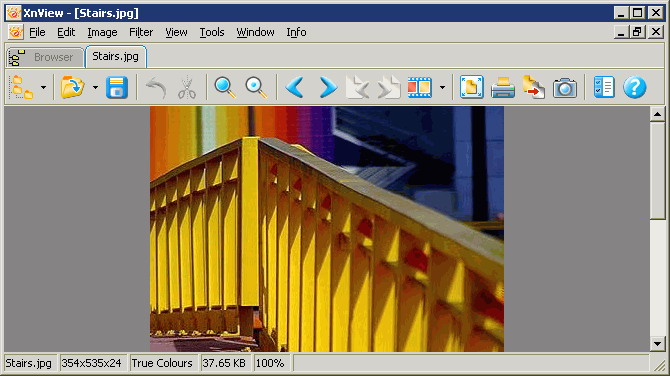Expand the browser tree dropdown arrow
The height and width of the screenshot is (376, 670).
pyautogui.click(x=43, y=88)
